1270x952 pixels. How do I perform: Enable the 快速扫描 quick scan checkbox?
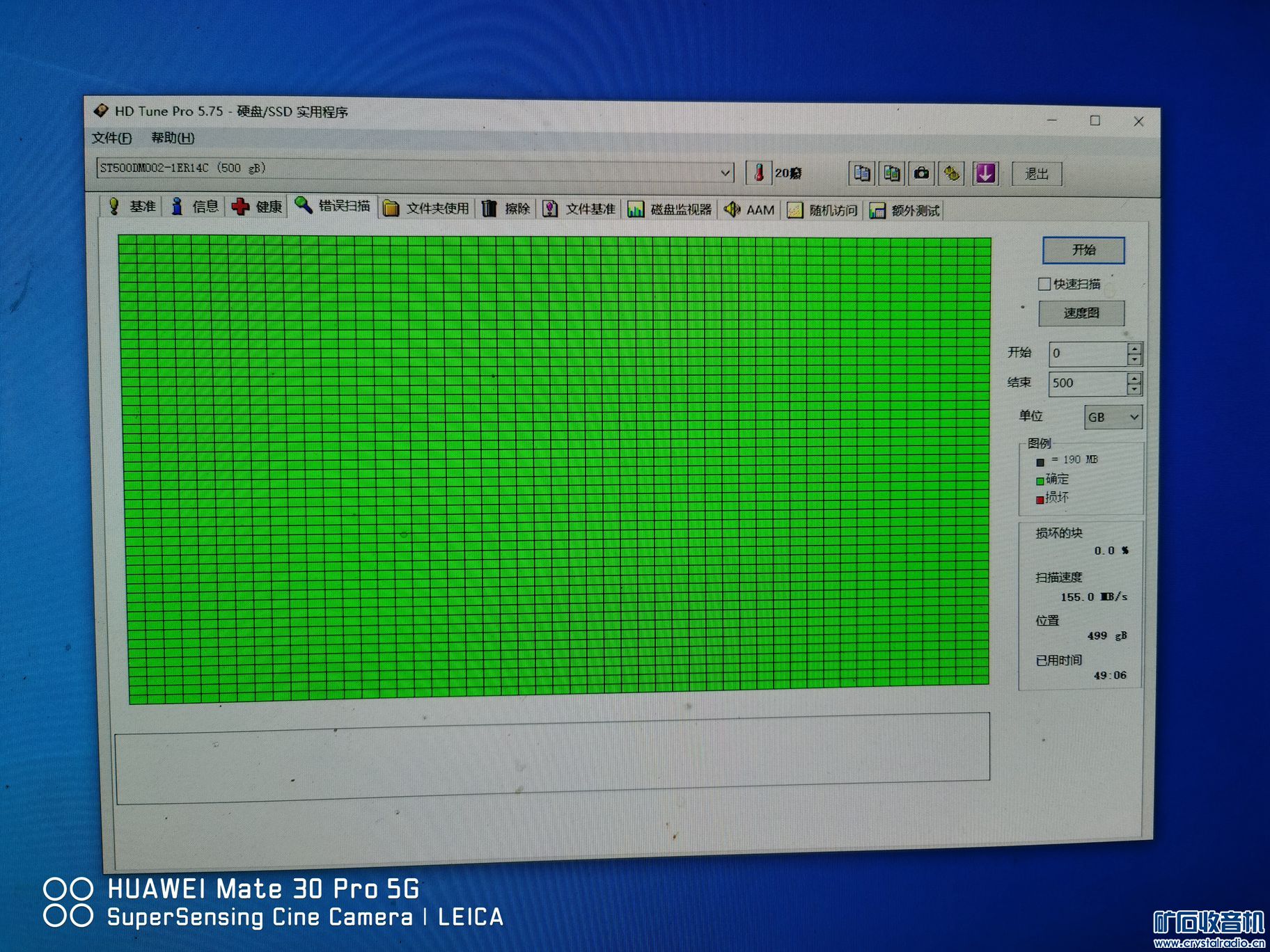coord(1044,284)
